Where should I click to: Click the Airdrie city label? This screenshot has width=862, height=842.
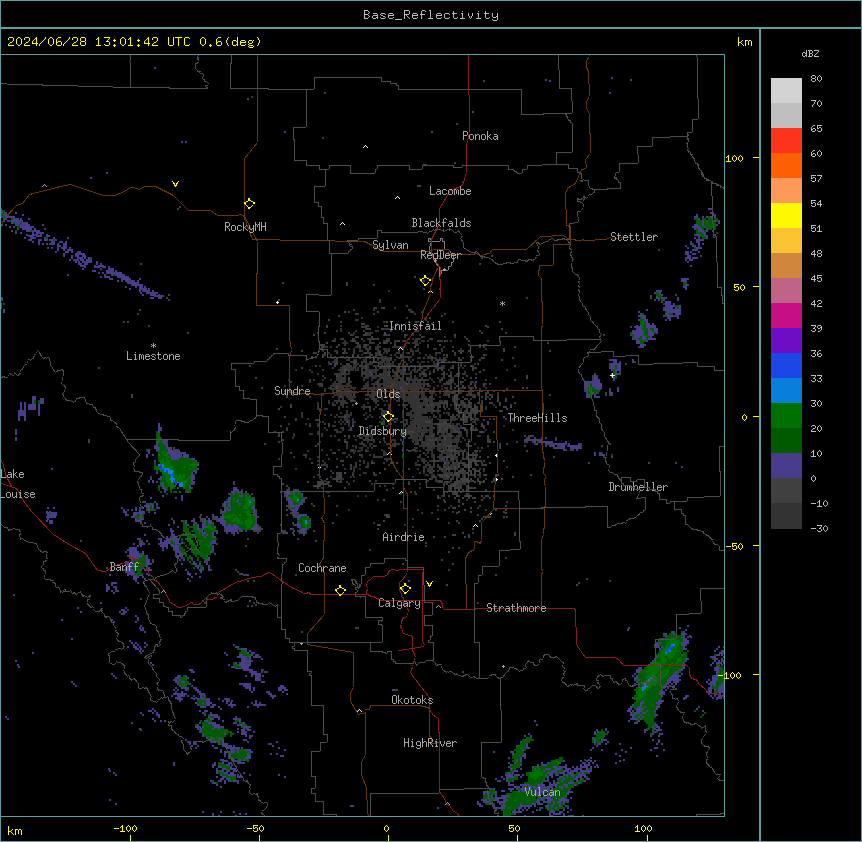[403, 537]
